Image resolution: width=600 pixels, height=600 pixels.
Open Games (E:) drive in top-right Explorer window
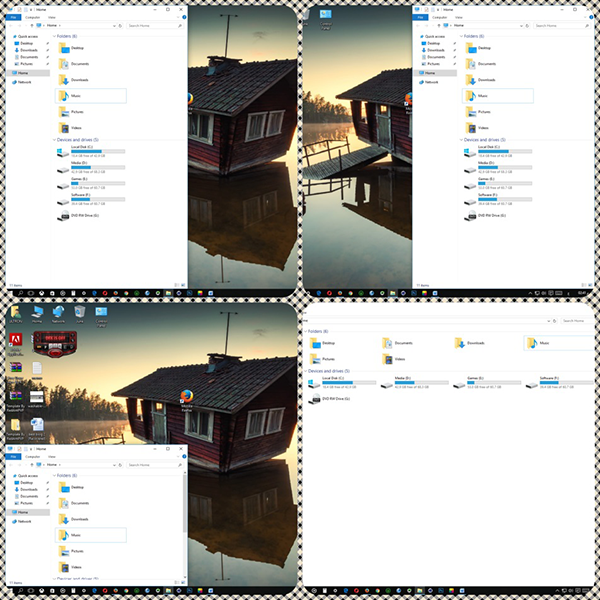(x=498, y=184)
